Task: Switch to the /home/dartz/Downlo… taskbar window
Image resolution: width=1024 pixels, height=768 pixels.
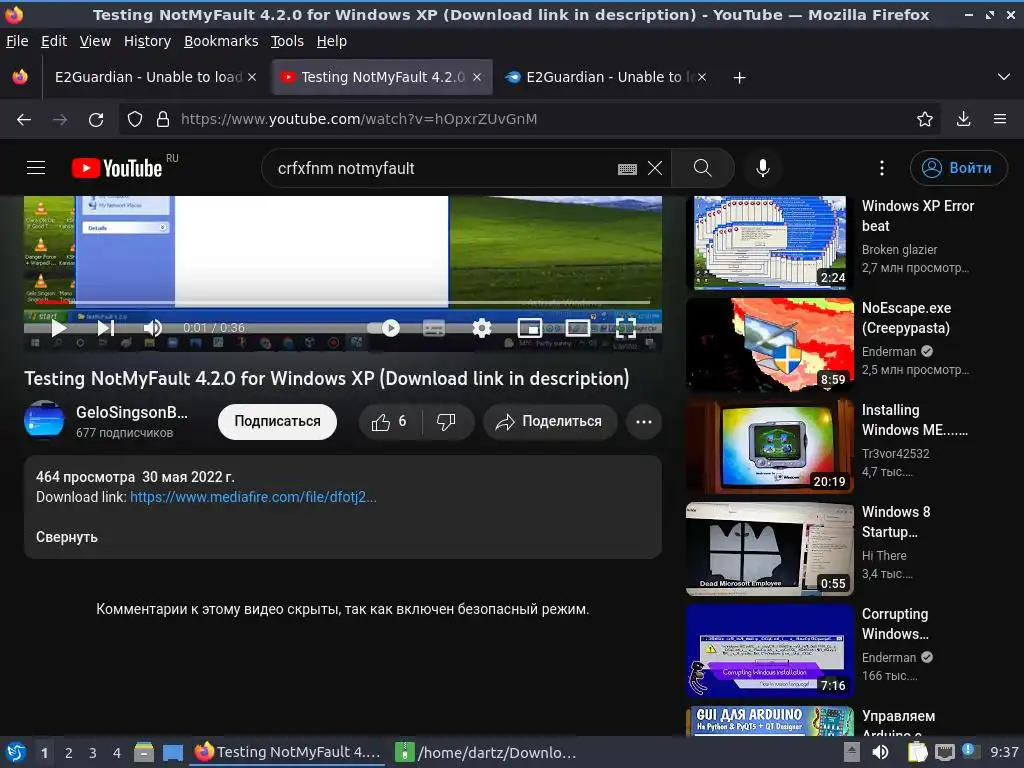Action: point(488,753)
